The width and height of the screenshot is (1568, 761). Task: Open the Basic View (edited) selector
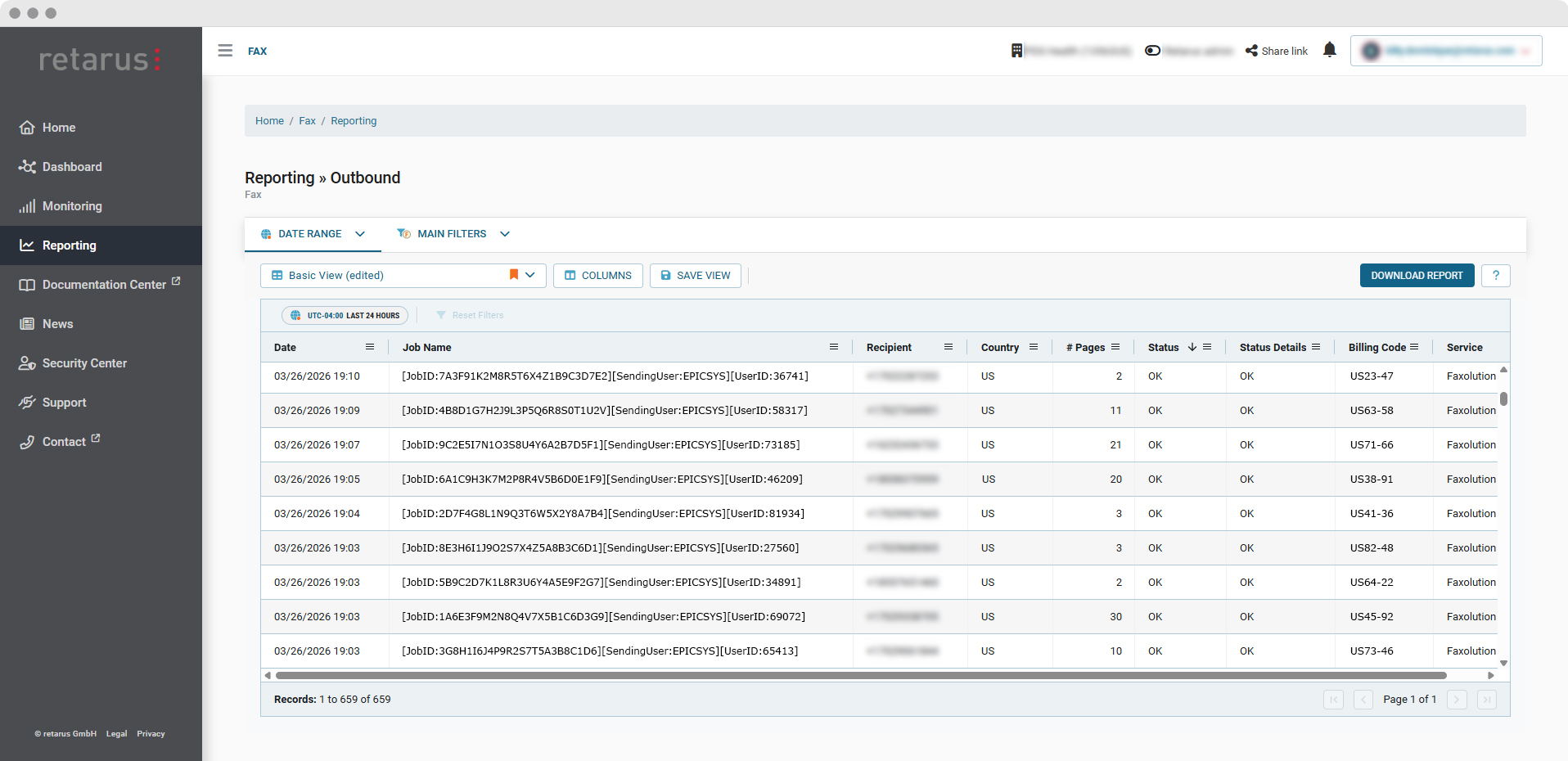[403, 276]
